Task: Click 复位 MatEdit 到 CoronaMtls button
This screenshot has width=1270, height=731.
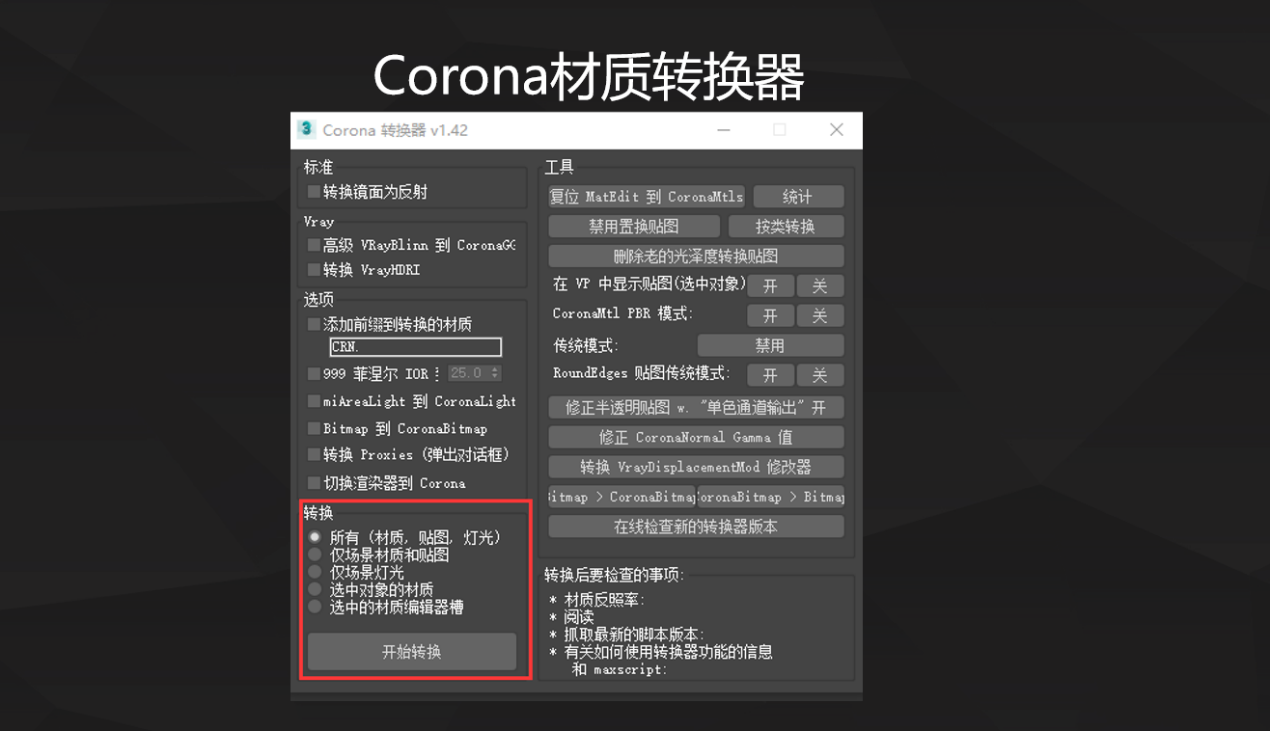Action: tap(646, 197)
